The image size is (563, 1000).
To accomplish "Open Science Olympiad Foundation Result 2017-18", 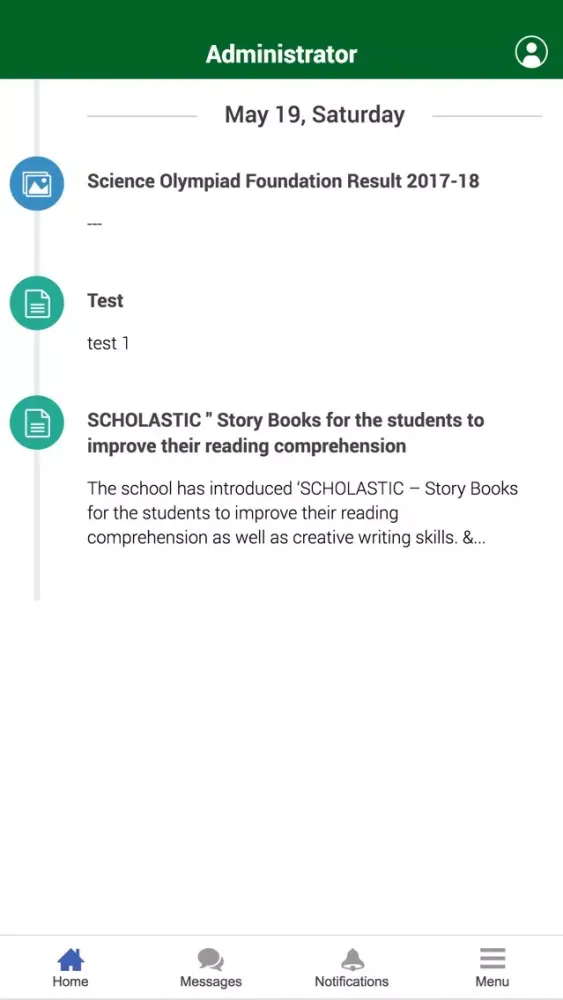I will pos(283,181).
